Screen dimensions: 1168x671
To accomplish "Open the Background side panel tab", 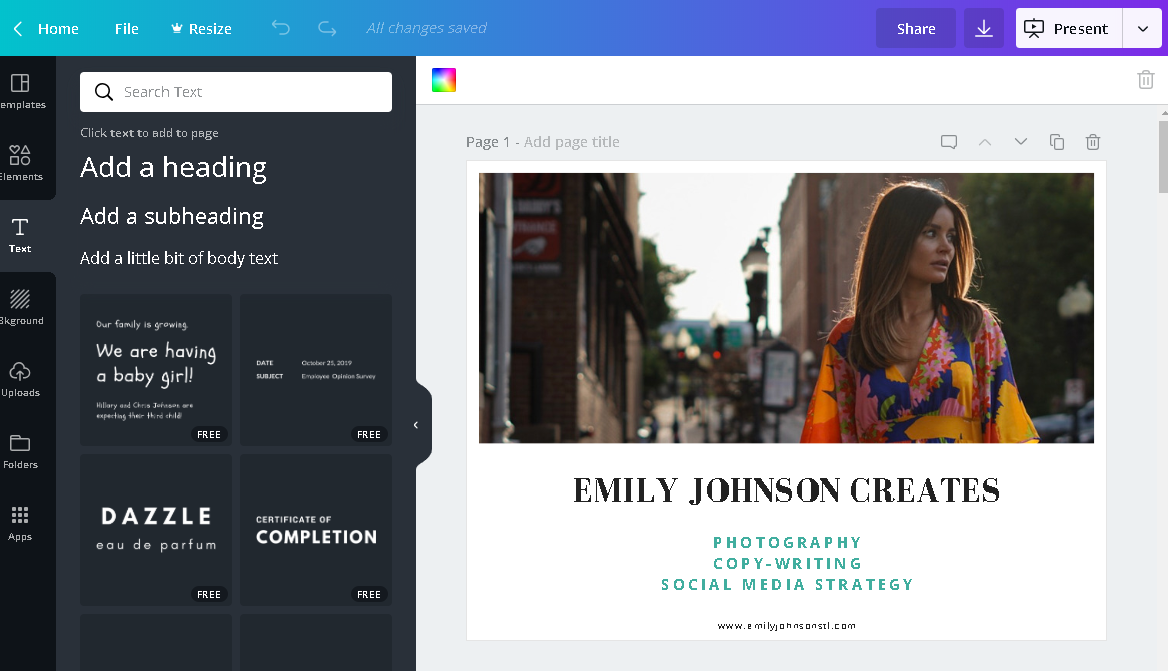I will [21, 308].
